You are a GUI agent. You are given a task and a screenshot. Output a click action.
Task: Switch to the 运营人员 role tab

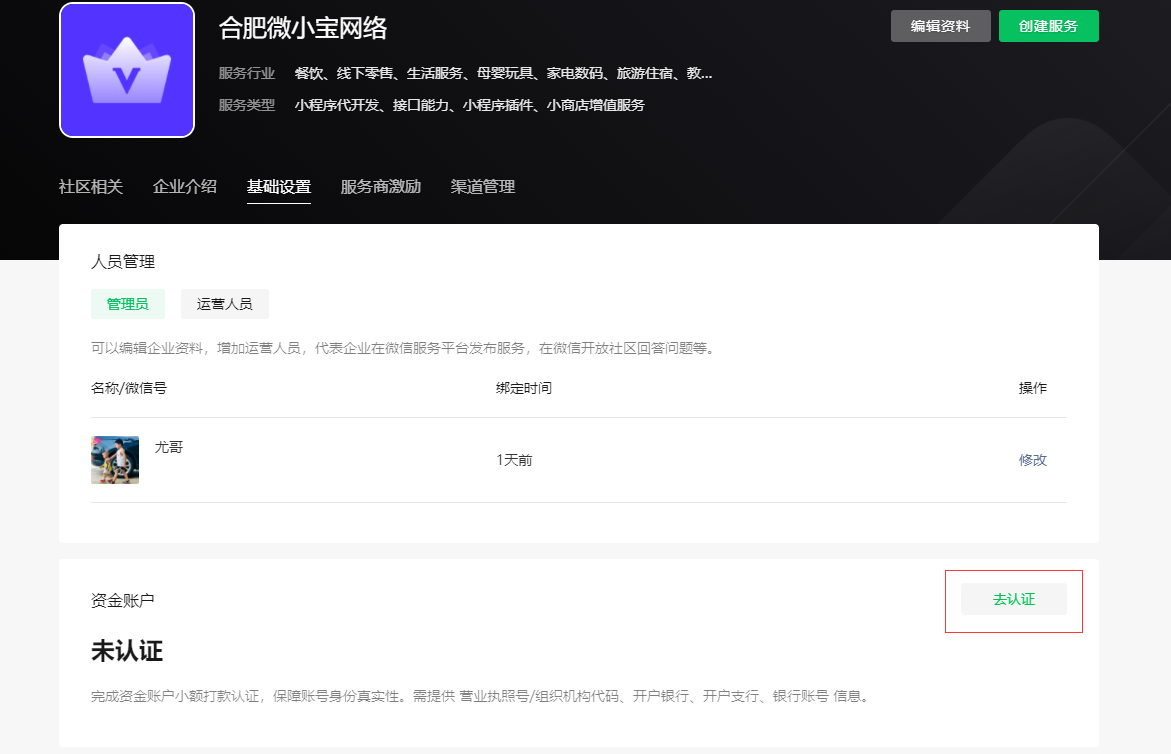point(224,304)
